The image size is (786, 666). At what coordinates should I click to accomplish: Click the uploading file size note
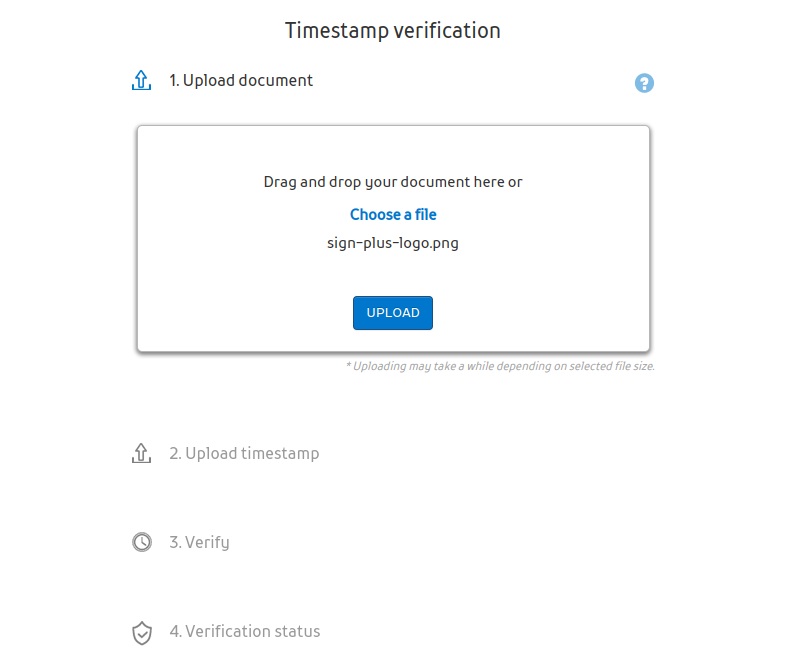point(500,366)
